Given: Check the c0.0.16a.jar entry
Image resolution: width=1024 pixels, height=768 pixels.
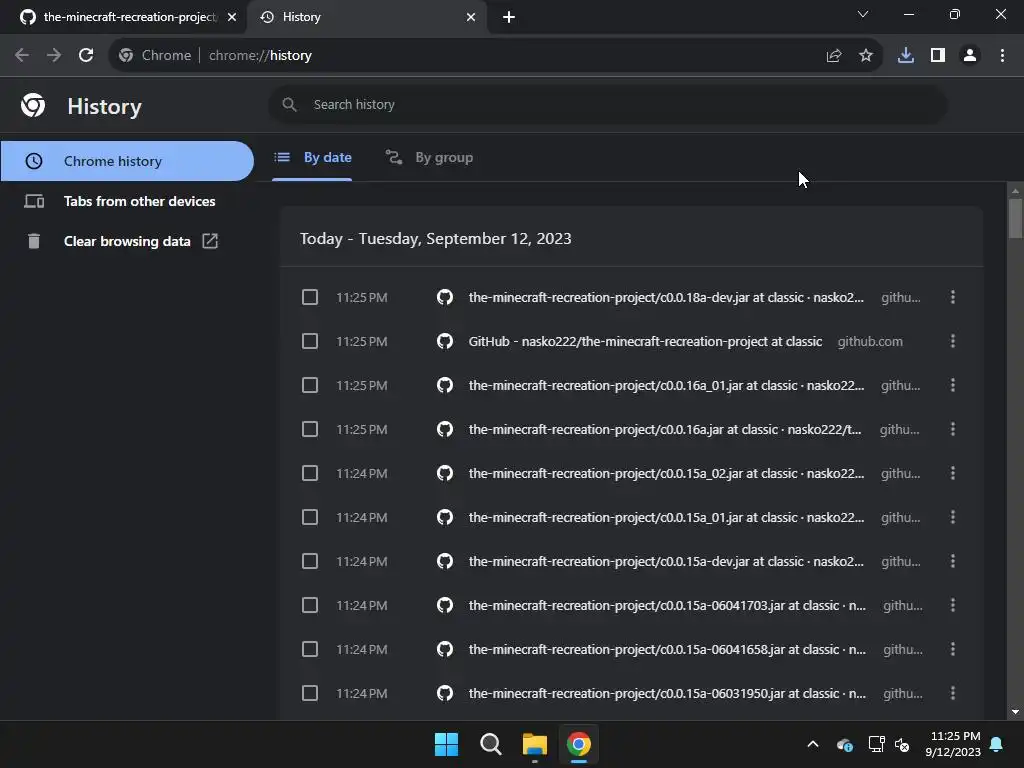Looking at the screenshot, I should click(310, 429).
